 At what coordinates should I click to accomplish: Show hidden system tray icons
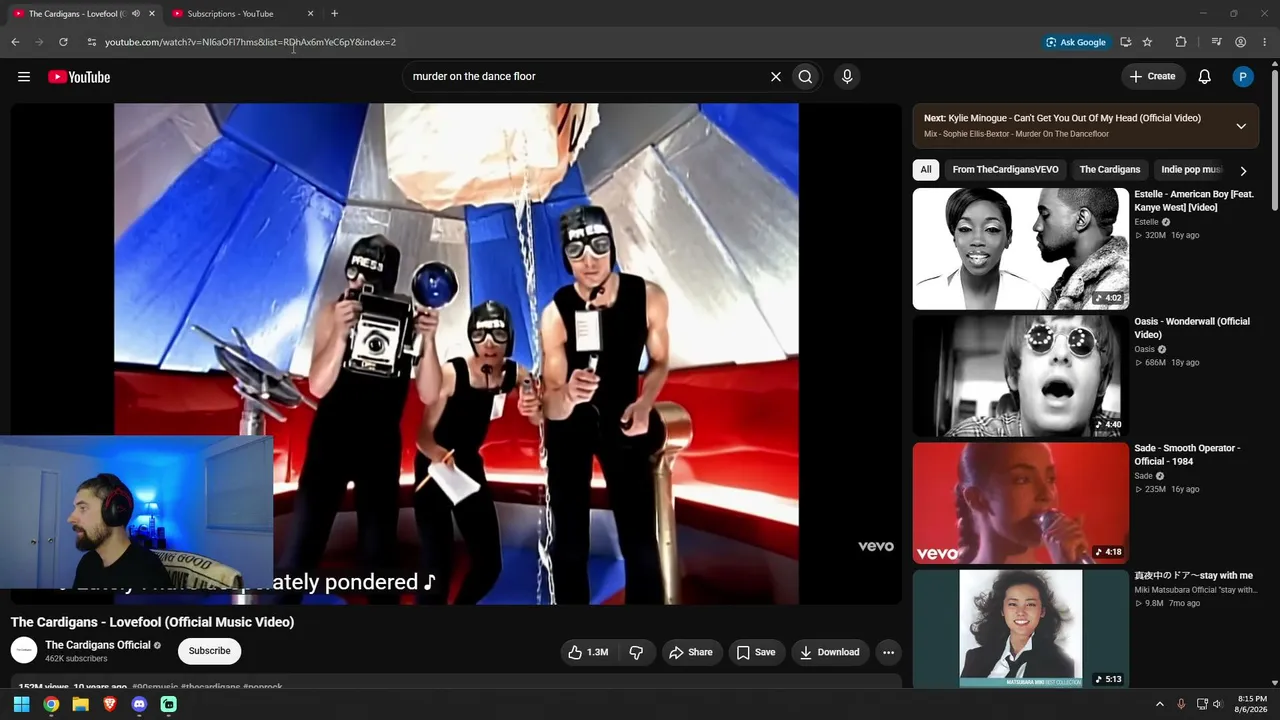(1160, 704)
